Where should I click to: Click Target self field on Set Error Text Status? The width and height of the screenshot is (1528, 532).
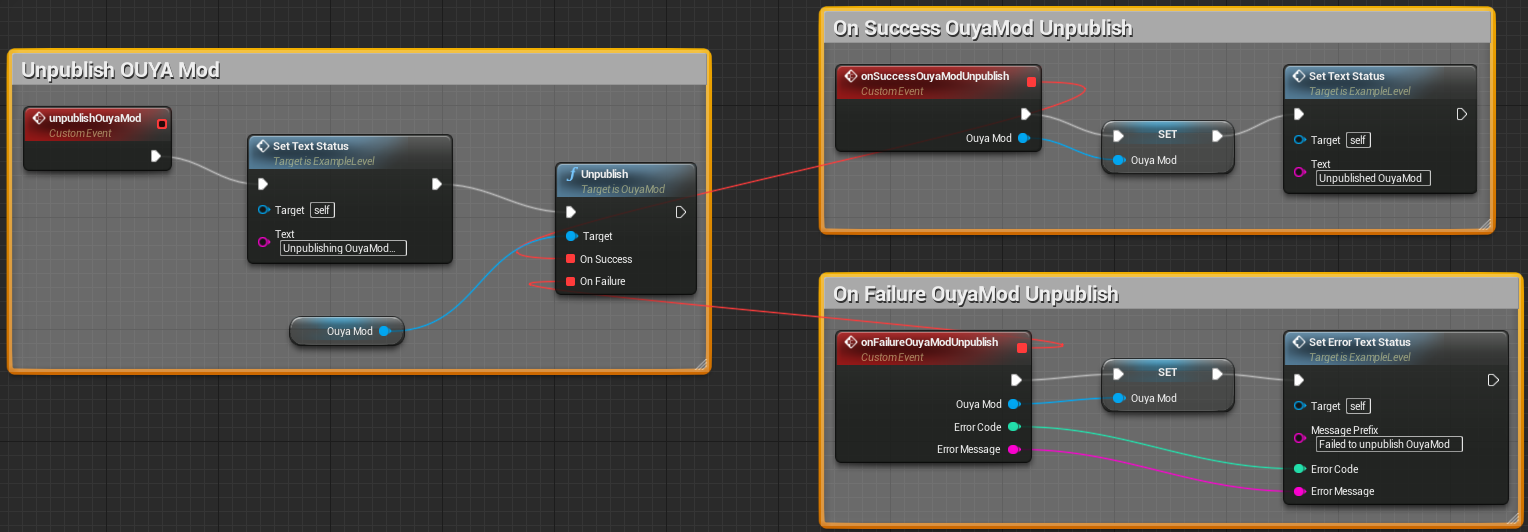[x=1358, y=406]
